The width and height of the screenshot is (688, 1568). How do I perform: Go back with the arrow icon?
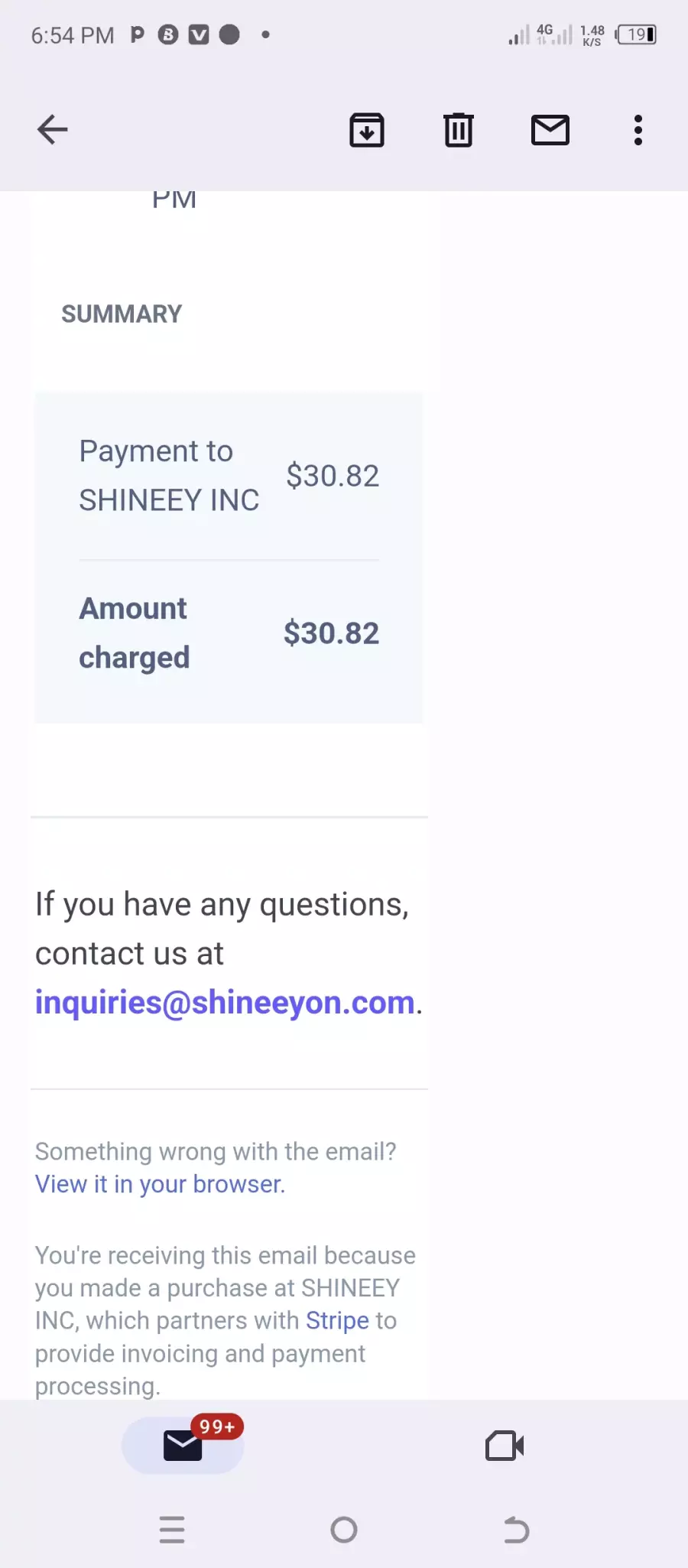[53, 129]
